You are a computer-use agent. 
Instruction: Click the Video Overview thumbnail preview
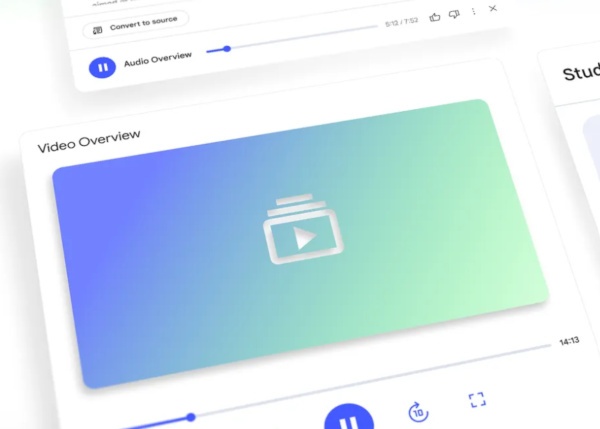[300, 244]
